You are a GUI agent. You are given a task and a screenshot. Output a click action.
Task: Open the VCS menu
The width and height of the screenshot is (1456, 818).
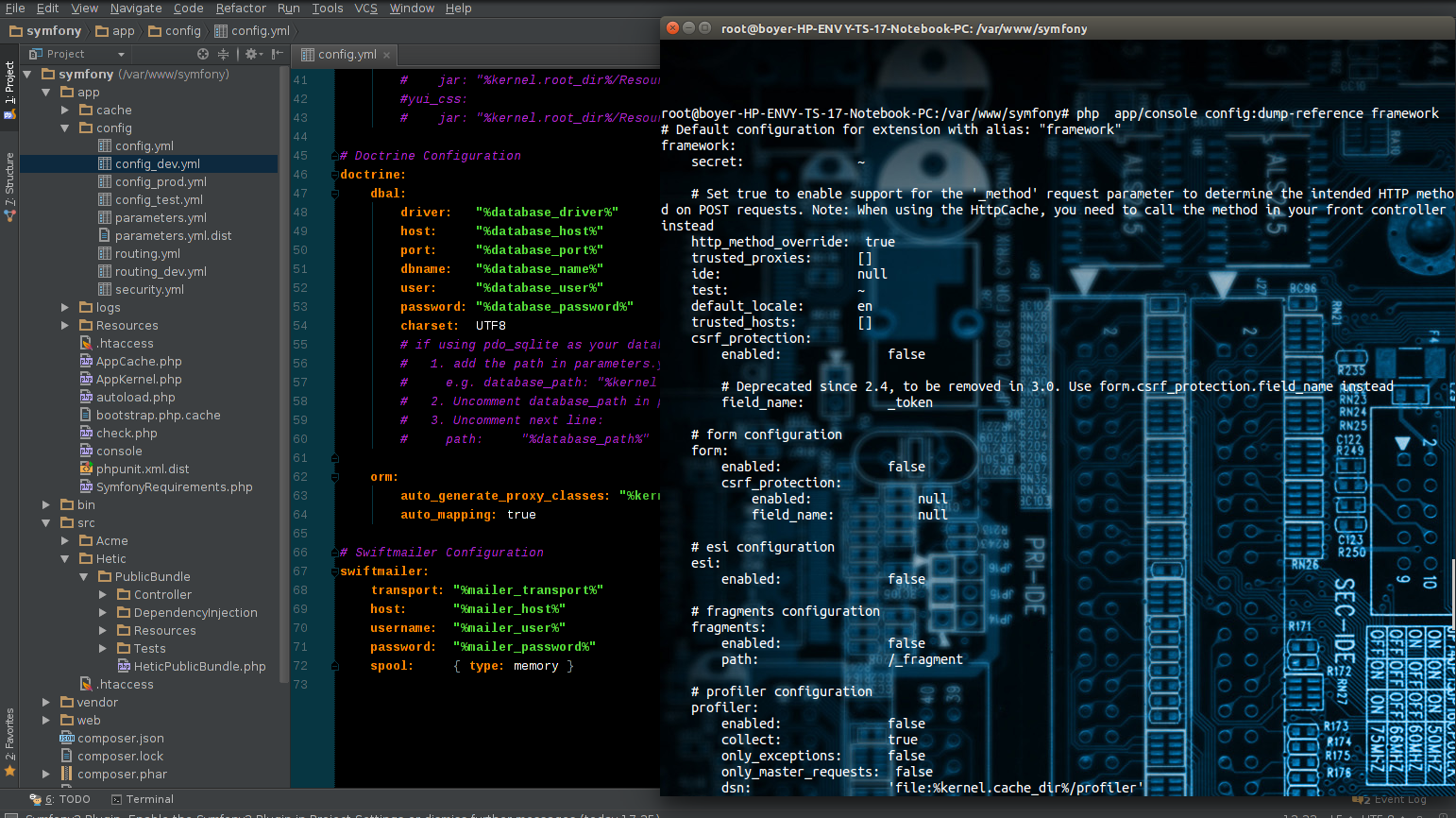[365, 9]
